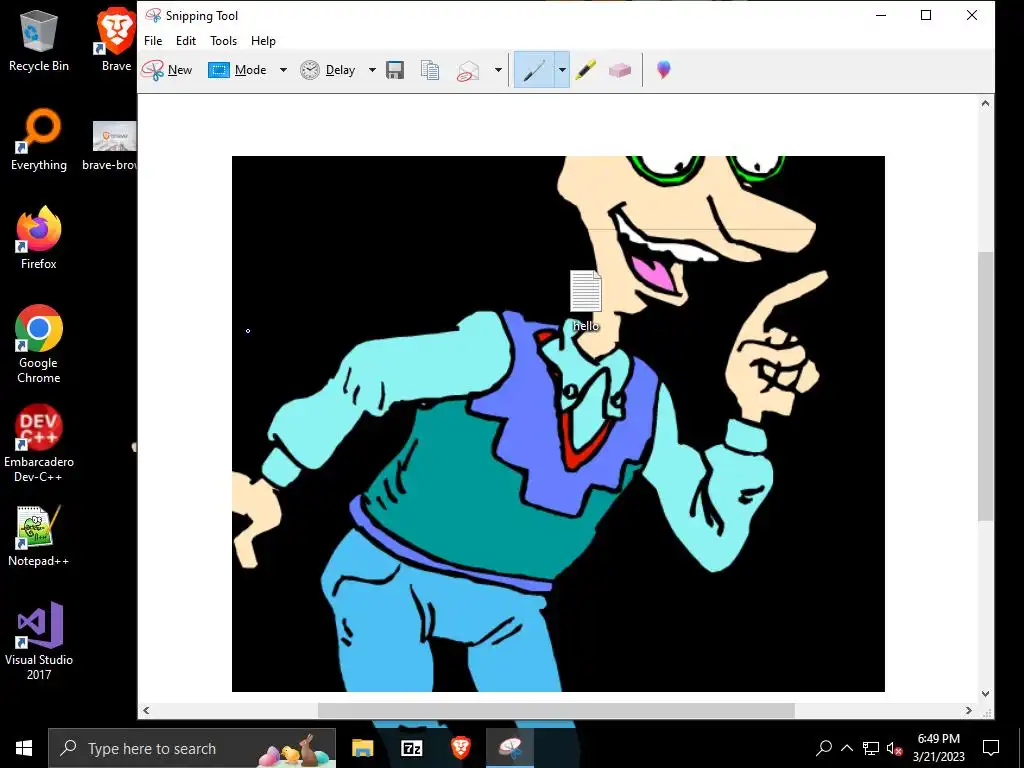This screenshot has width=1024, height=768.
Task: Open the Windows Start menu
Action: click(24, 748)
